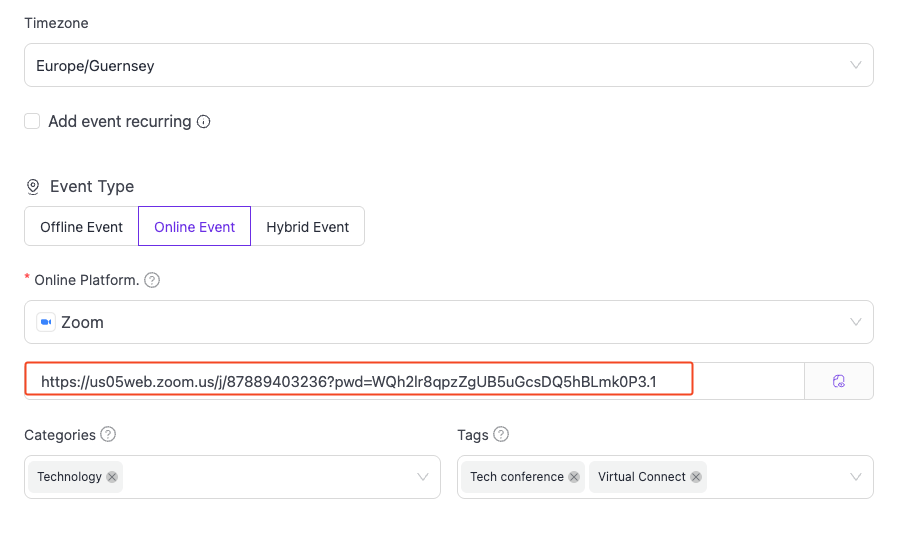The height and width of the screenshot is (549, 914).
Task: Click the info icon beside Add event recurring
Action: [204, 122]
